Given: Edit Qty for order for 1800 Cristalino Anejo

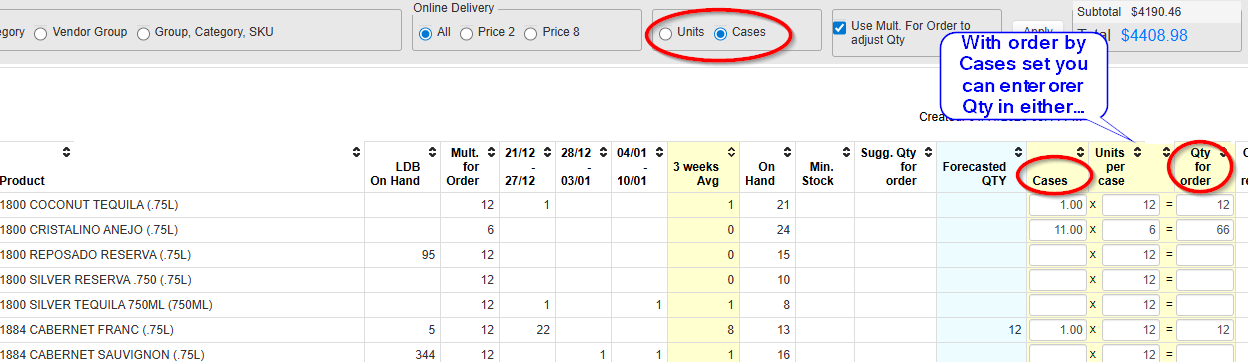Looking at the screenshot, I should tap(1205, 230).
